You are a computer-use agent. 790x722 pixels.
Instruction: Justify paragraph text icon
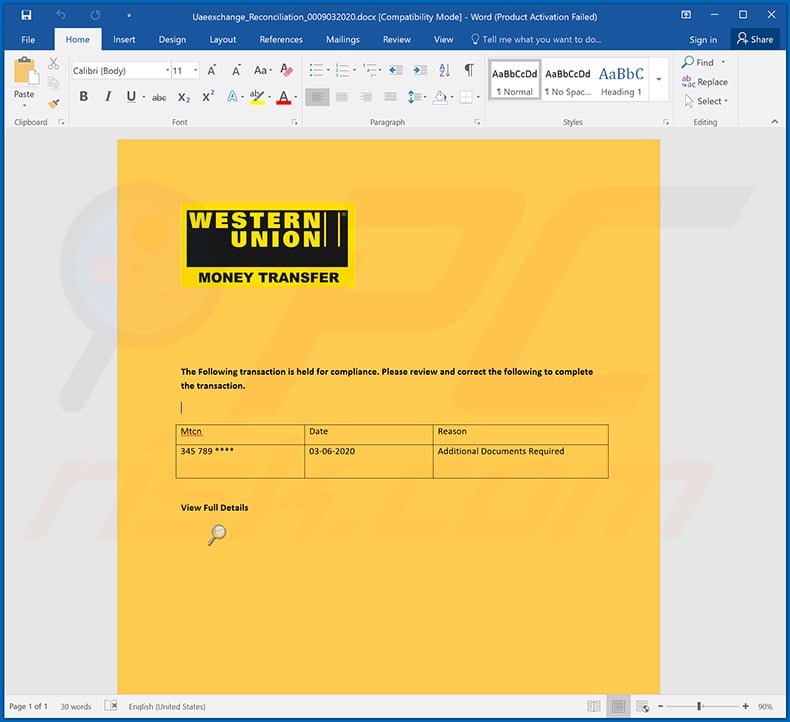(390, 97)
